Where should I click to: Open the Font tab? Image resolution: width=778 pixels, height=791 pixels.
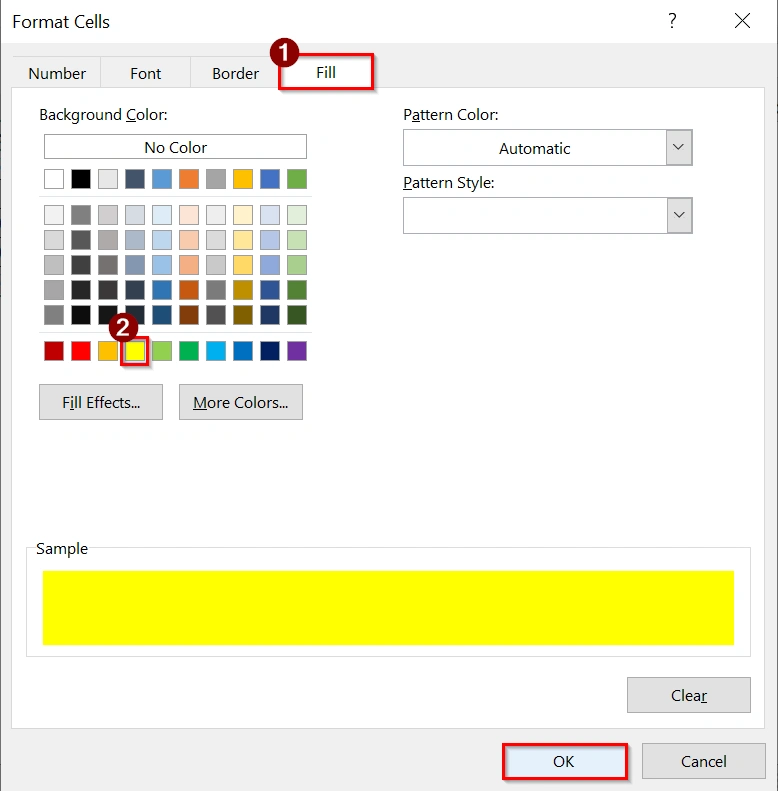pyautogui.click(x=145, y=73)
